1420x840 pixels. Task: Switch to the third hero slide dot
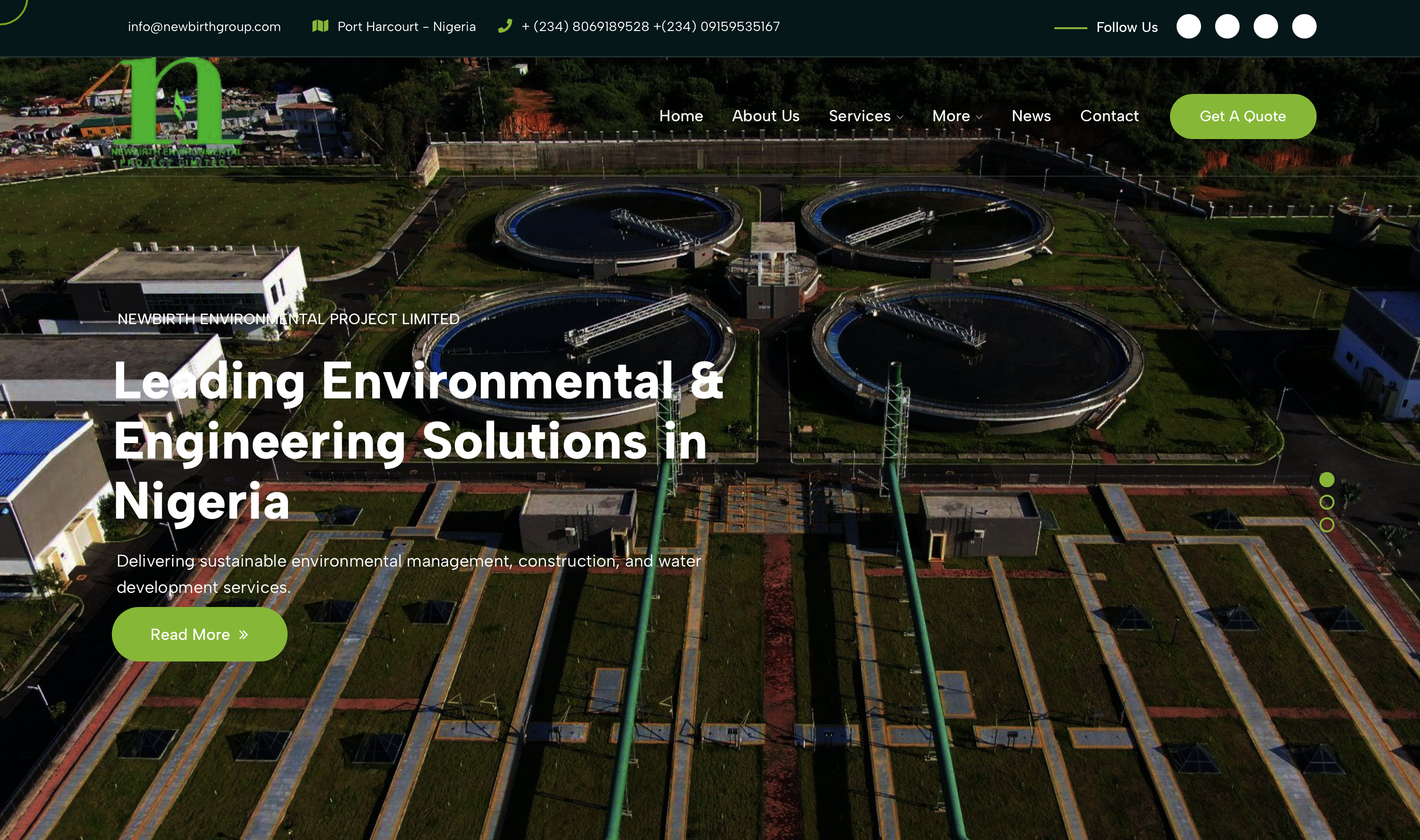click(x=1326, y=525)
